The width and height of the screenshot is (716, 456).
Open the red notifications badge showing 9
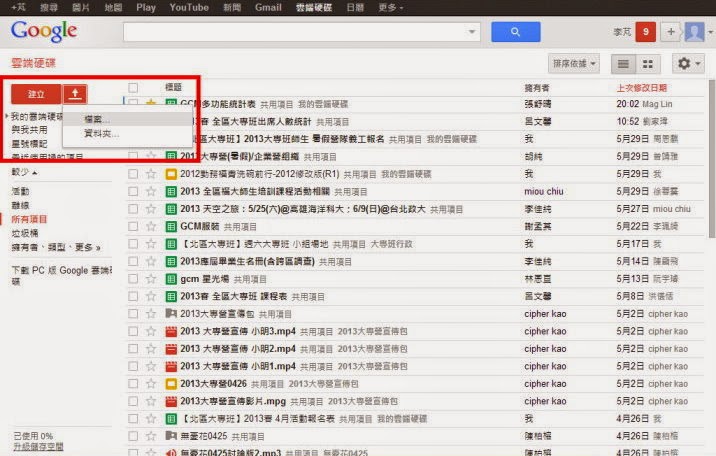tap(645, 31)
